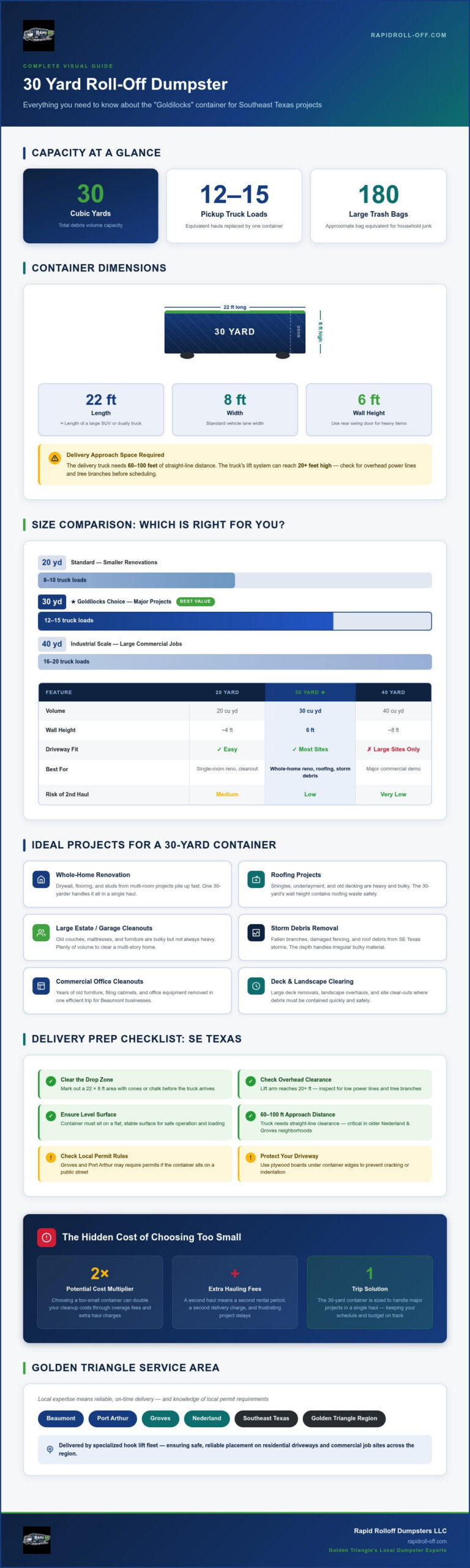The width and height of the screenshot is (470, 1568).
Task: Click the 'Medium' risk cell
Action: (227, 794)
